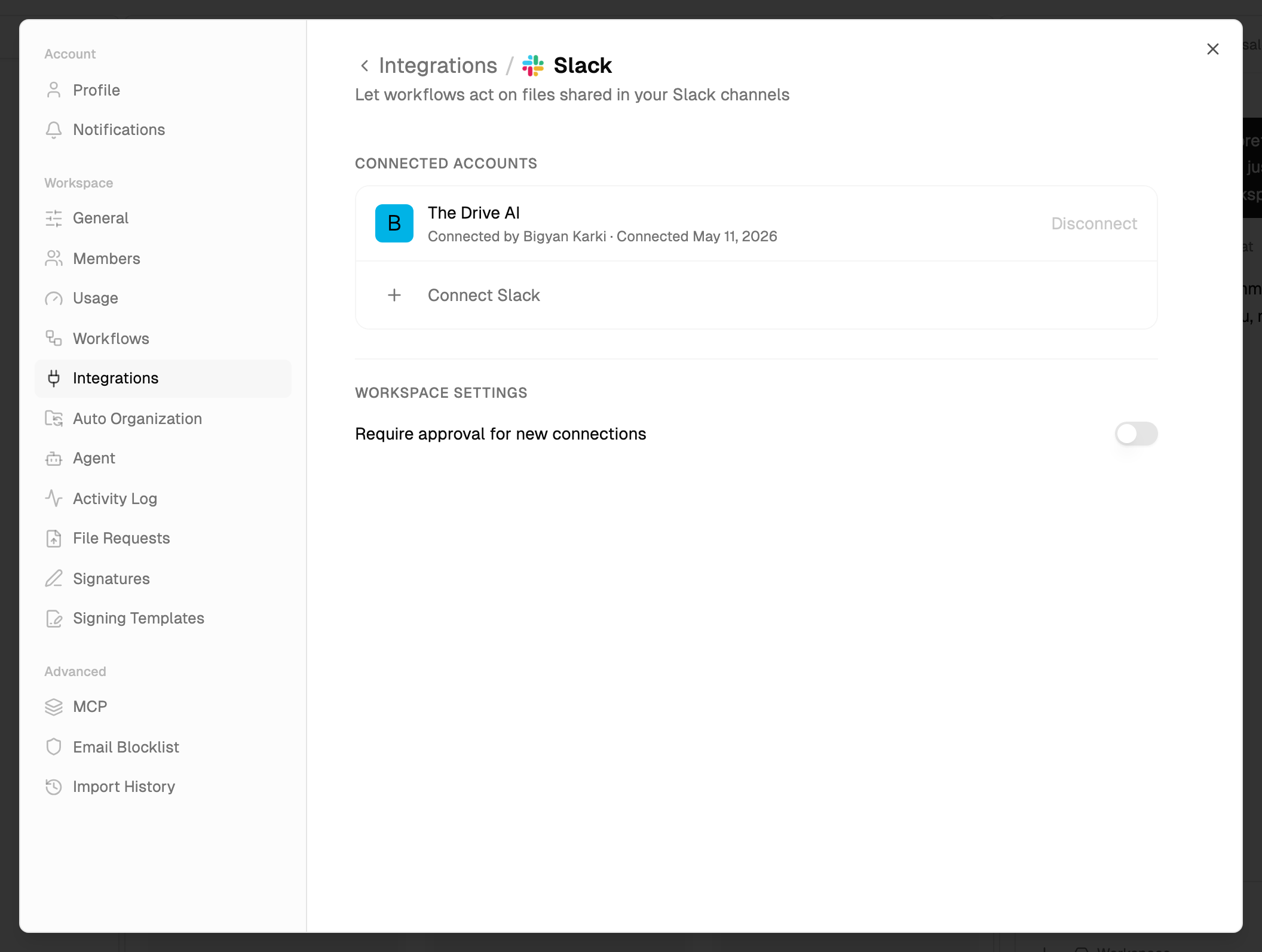Image resolution: width=1262 pixels, height=952 pixels.
Task: Open the MCP advanced settings
Action: (163, 707)
